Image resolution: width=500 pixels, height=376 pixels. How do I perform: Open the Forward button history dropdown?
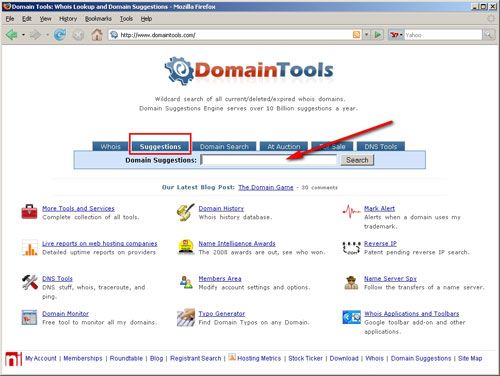(x=47, y=35)
